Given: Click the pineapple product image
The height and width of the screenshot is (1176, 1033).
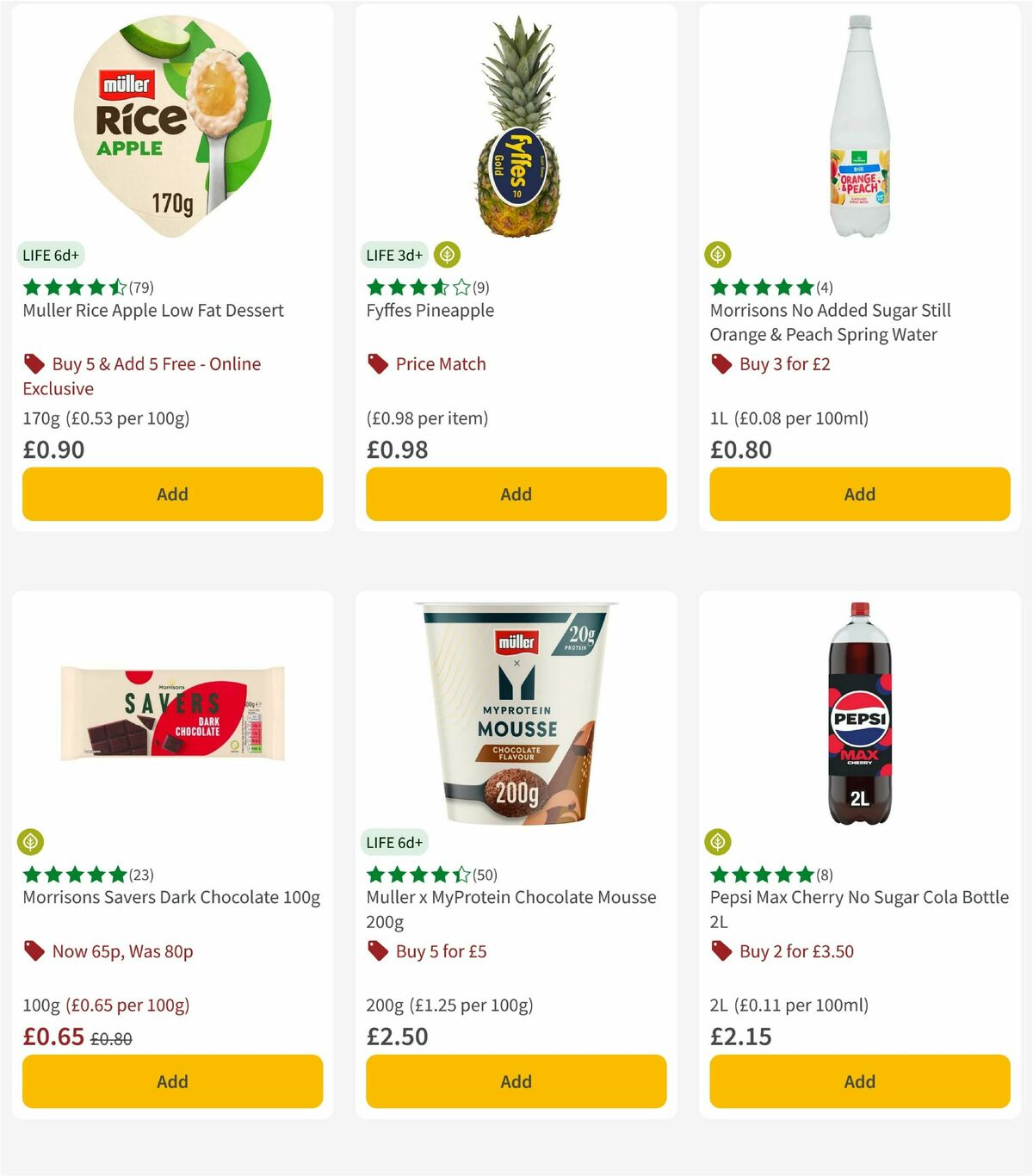Looking at the screenshot, I should pos(515,125).
